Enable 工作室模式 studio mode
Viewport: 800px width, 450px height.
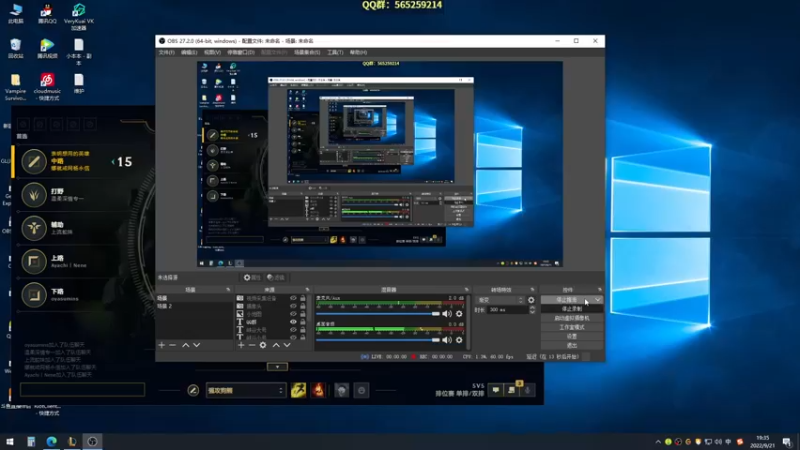571,328
